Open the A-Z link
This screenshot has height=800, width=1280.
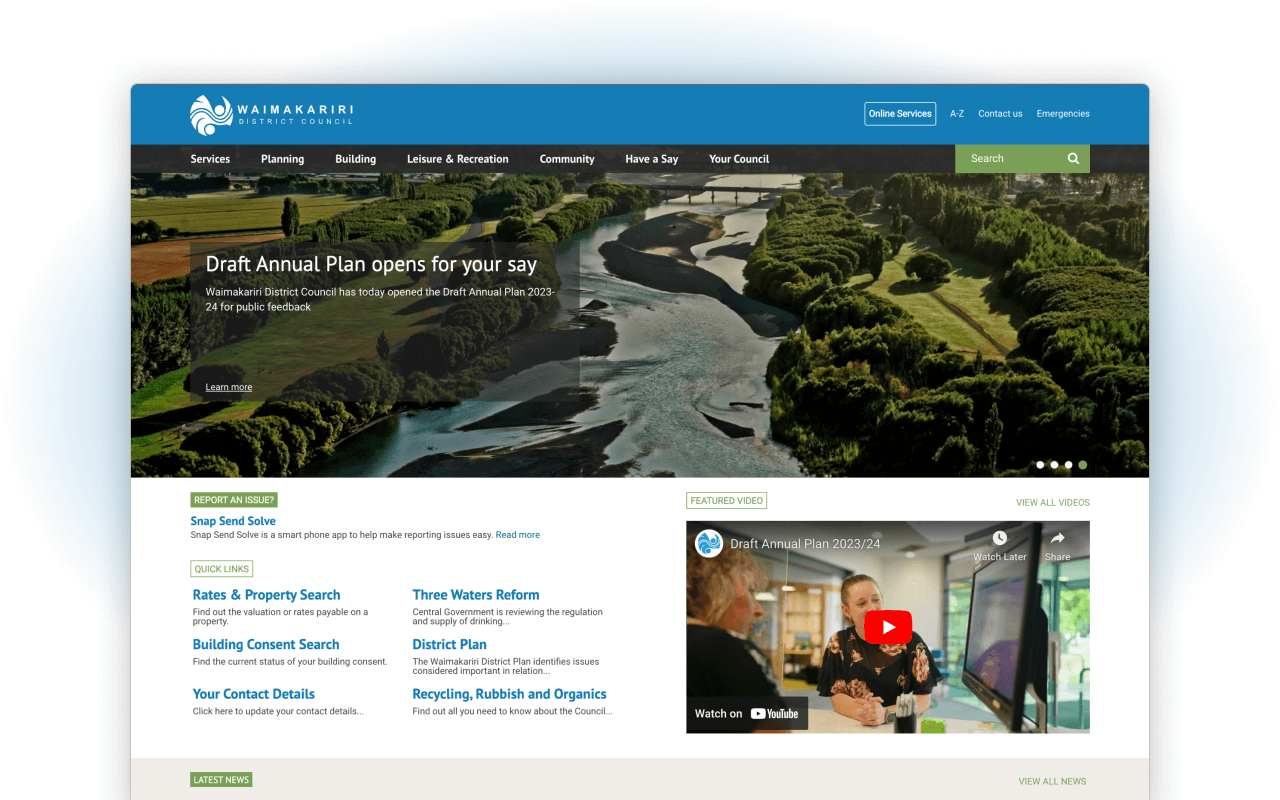[957, 114]
